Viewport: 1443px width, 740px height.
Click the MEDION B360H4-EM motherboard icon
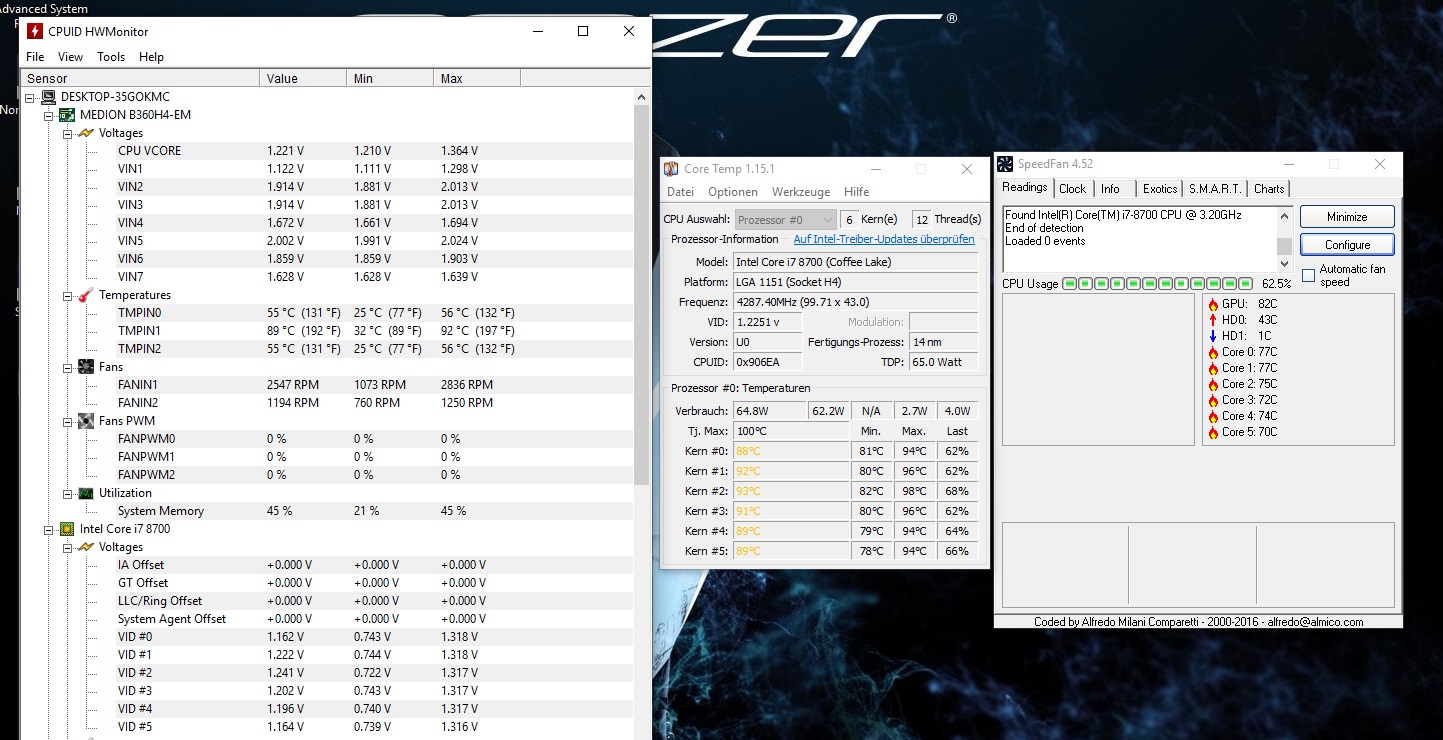67,115
